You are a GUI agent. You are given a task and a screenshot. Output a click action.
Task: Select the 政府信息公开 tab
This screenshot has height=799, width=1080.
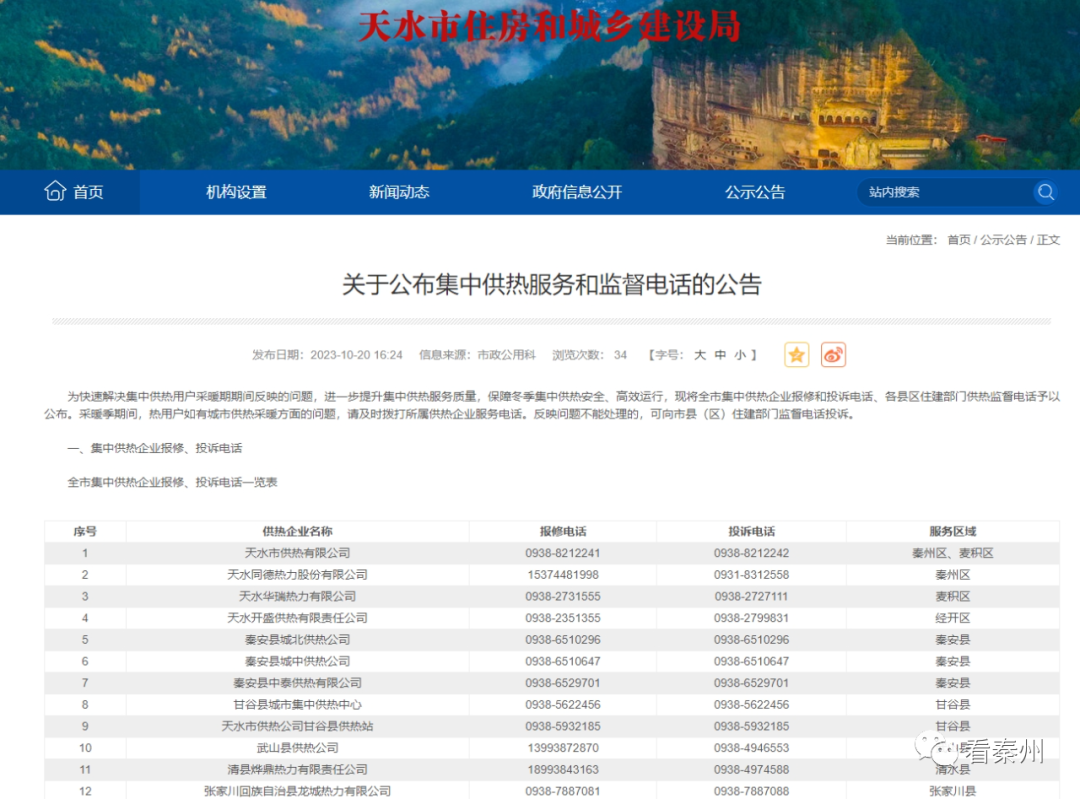576,192
